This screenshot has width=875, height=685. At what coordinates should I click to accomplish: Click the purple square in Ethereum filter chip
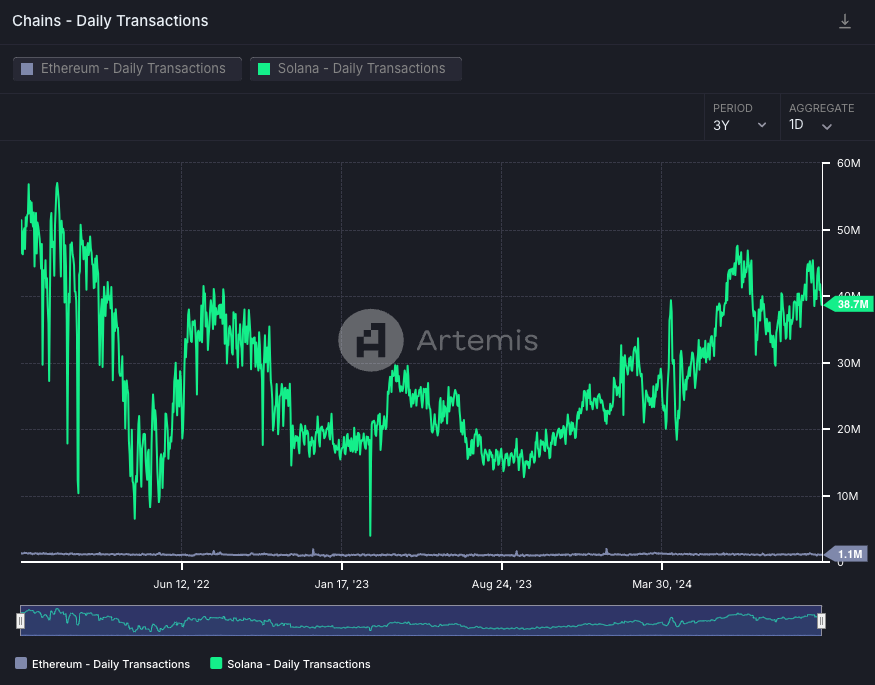[x=27, y=69]
